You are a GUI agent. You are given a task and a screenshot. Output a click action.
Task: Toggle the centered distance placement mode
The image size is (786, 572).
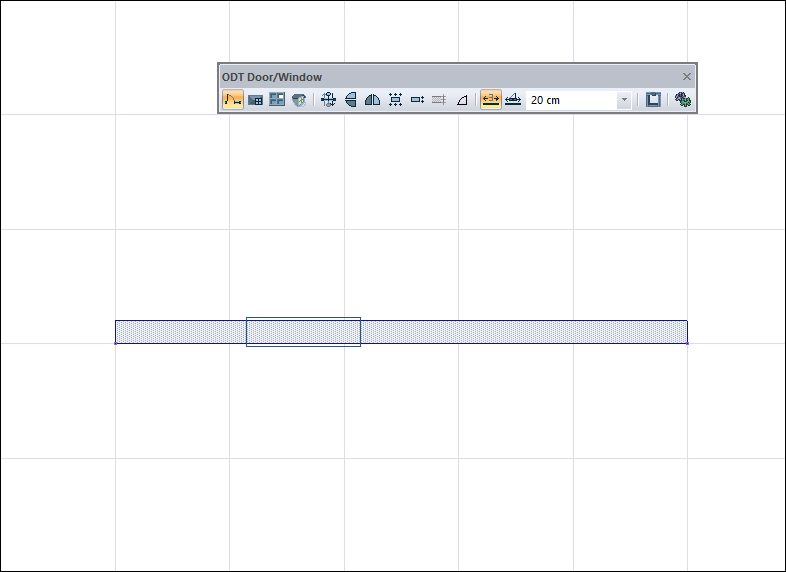pos(490,100)
